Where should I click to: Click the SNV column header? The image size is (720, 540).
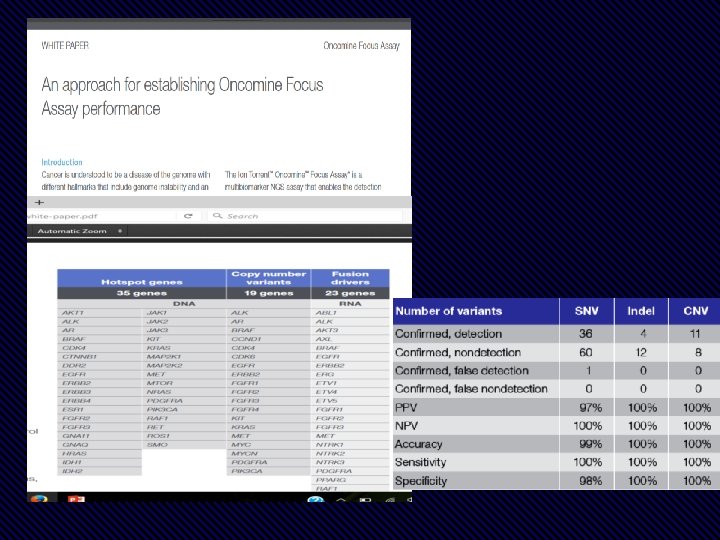[x=586, y=311]
